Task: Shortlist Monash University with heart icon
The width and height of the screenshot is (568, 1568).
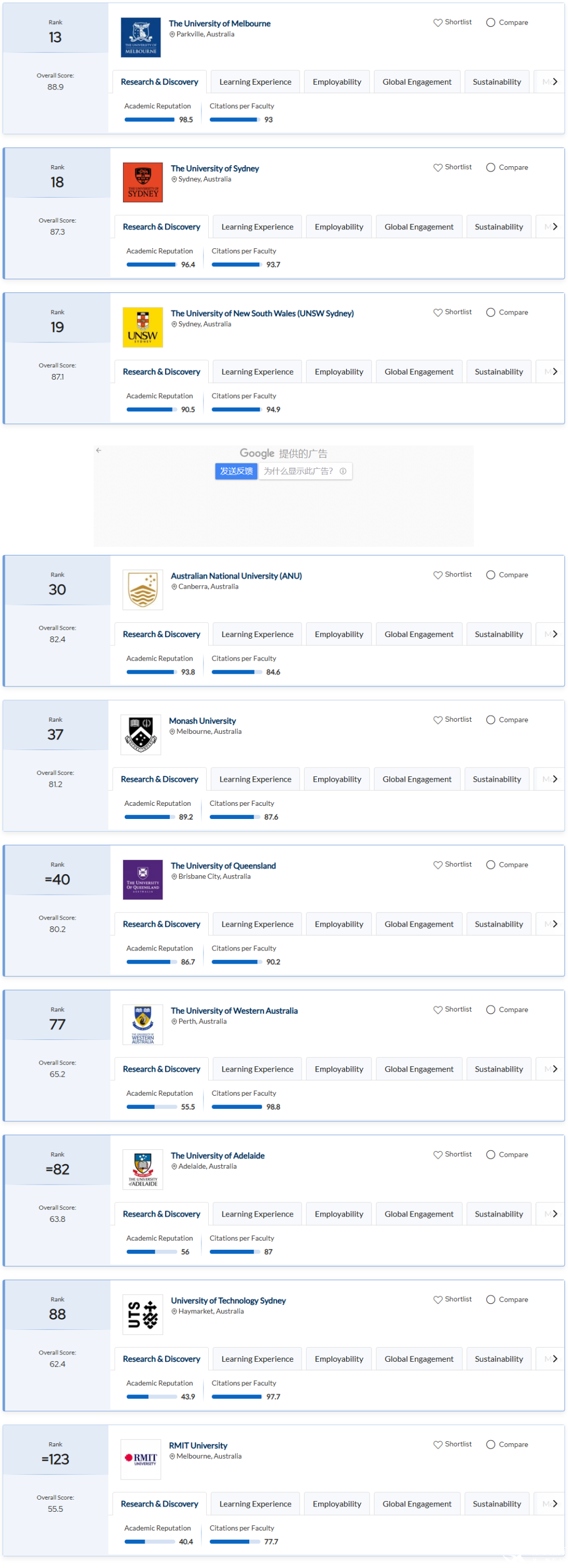Action: (438, 720)
